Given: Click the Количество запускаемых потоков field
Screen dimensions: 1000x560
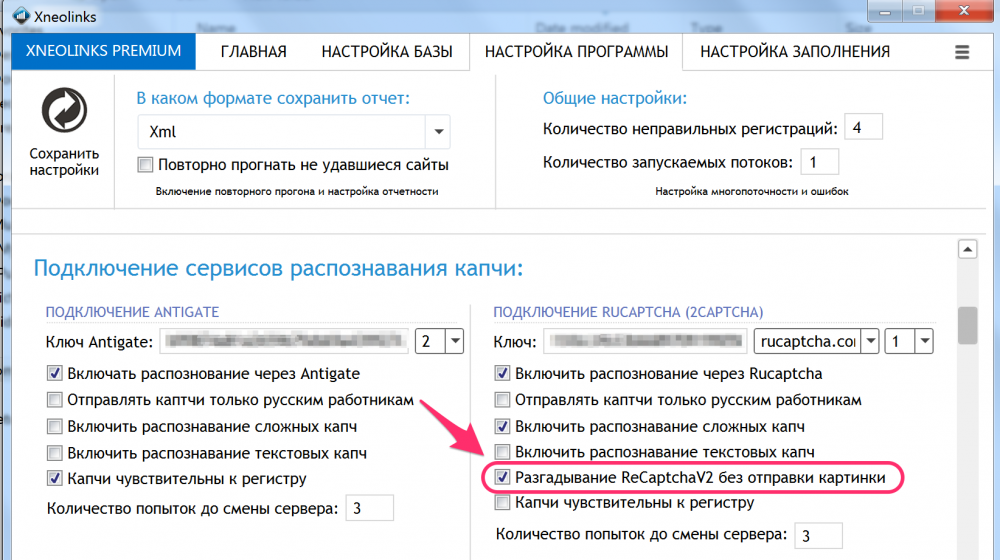Looking at the screenshot, I should tap(820, 162).
